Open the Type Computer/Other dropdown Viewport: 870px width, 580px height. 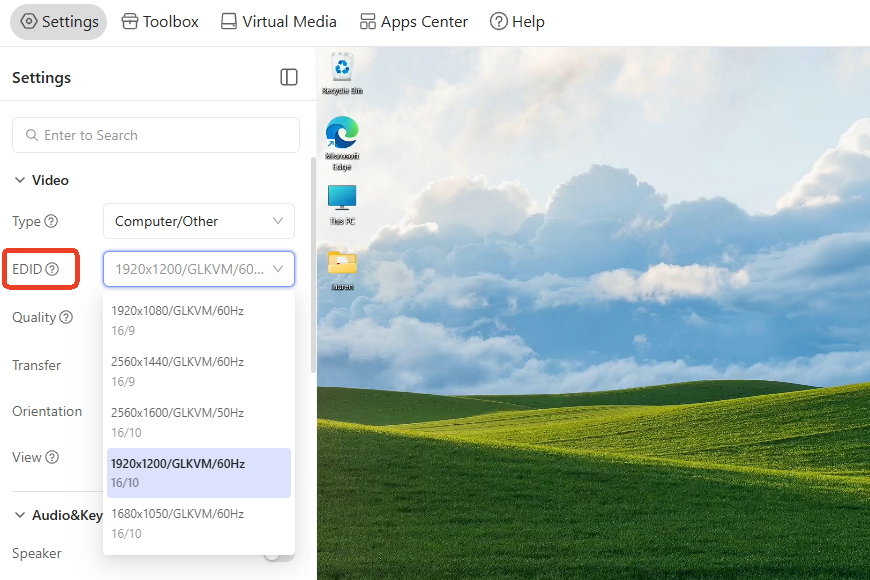(x=199, y=221)
